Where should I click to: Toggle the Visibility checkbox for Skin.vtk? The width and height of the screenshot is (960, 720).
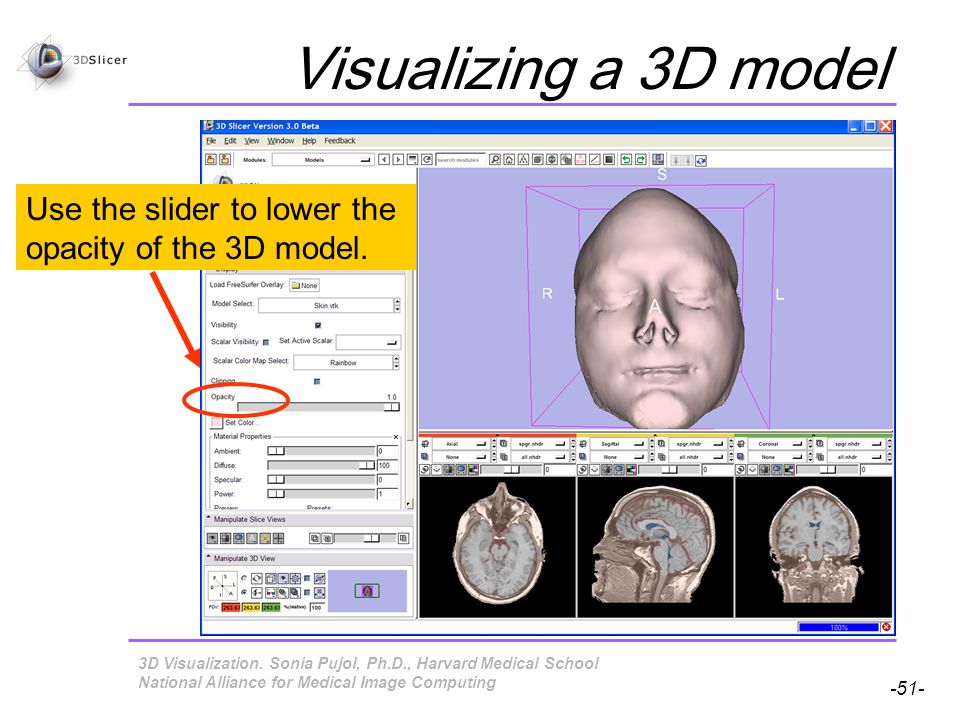pos(318,325)
